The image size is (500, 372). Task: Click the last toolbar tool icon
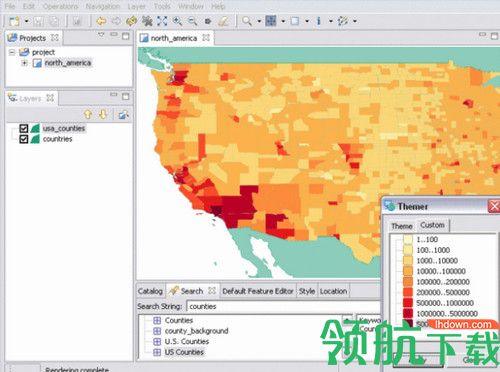pyautogui.click(x=343, y=21)
